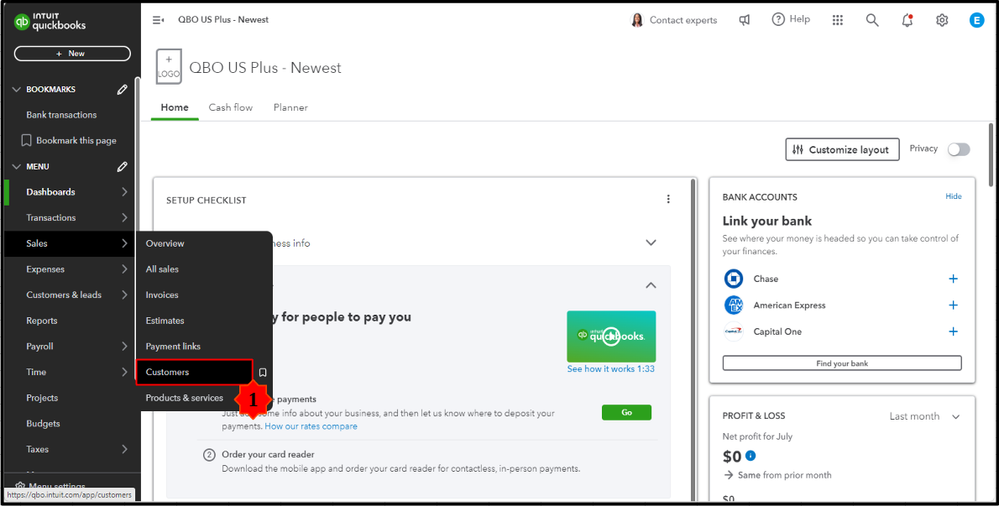Image resolution: width=999 pixels, height=506 pixels.
Task: Click the Contact experts avatar
Action: 637,20
